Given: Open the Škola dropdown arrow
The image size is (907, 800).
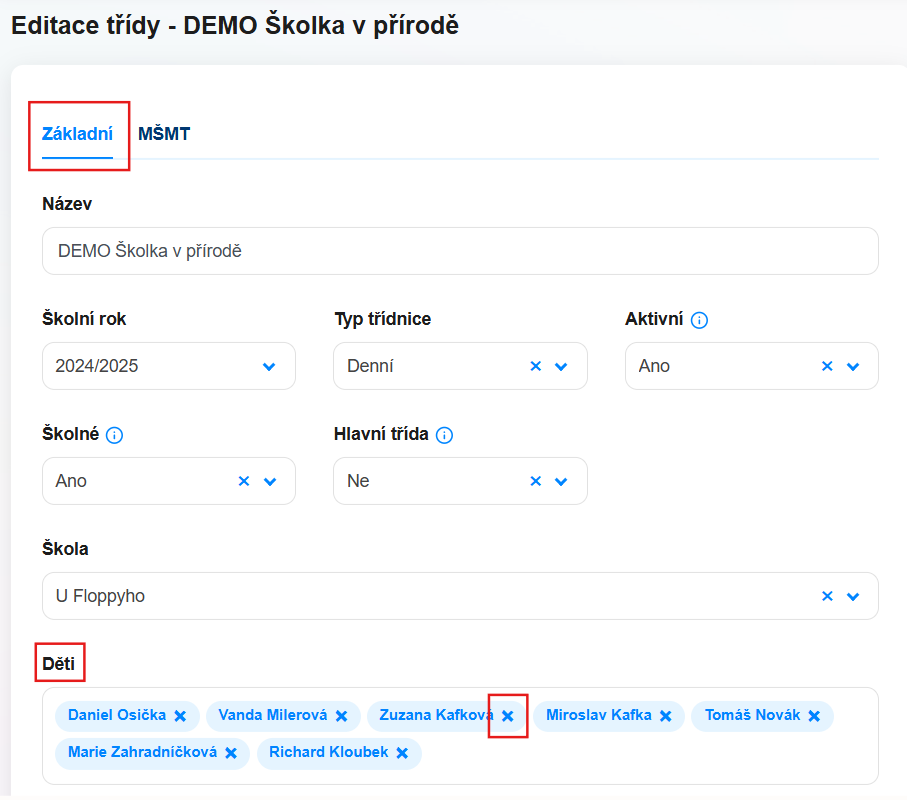Looking at the screenshot, I should 853,597.
